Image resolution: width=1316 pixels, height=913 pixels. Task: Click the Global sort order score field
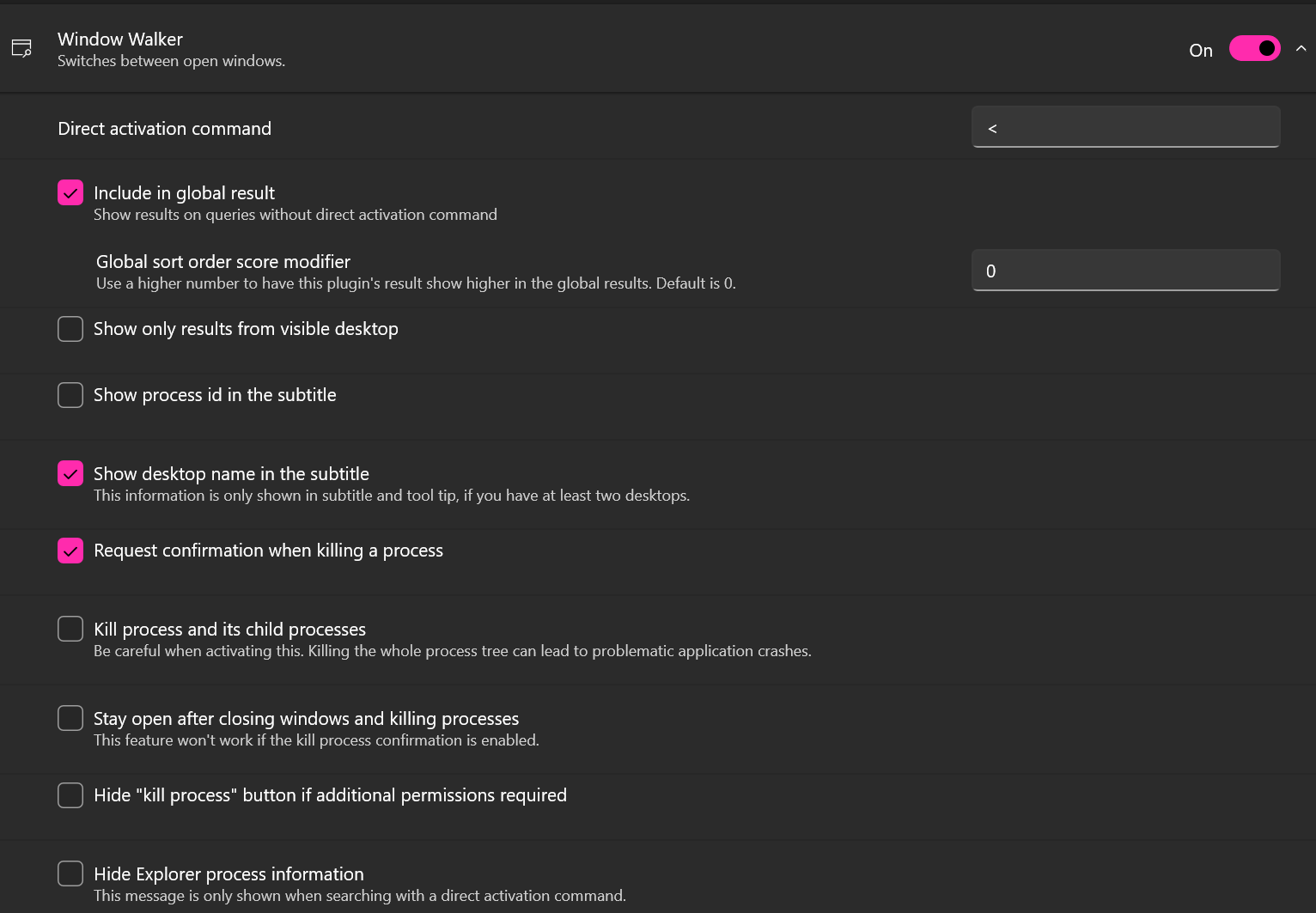tap(1125, 271)
